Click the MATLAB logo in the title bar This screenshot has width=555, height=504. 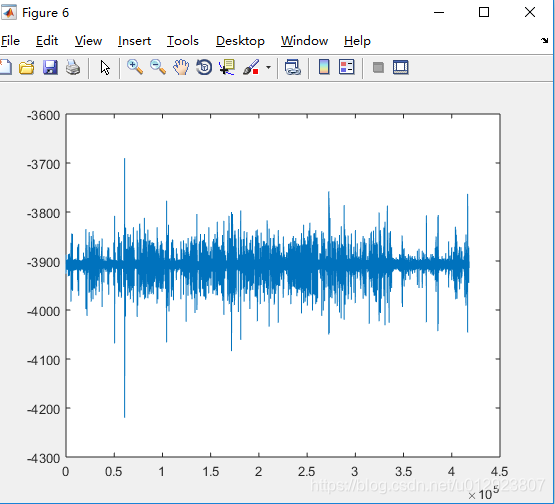pos(9,13)
